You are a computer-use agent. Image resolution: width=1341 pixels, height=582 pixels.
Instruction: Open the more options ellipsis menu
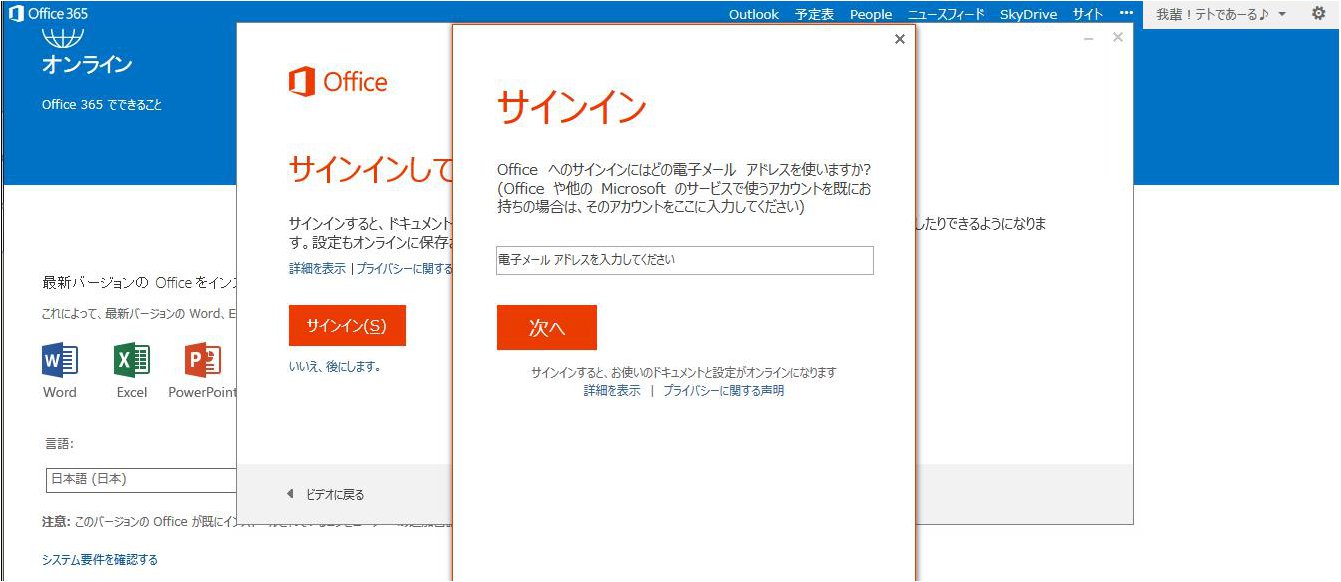[1126, 14]
